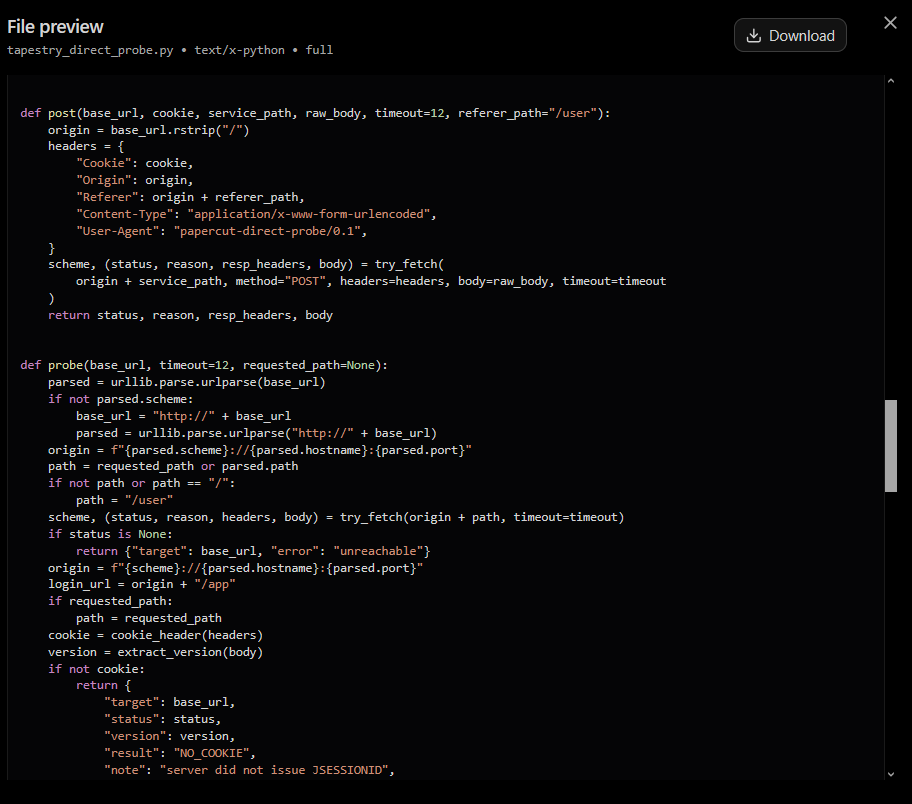Click the Download button

[790, 35]
